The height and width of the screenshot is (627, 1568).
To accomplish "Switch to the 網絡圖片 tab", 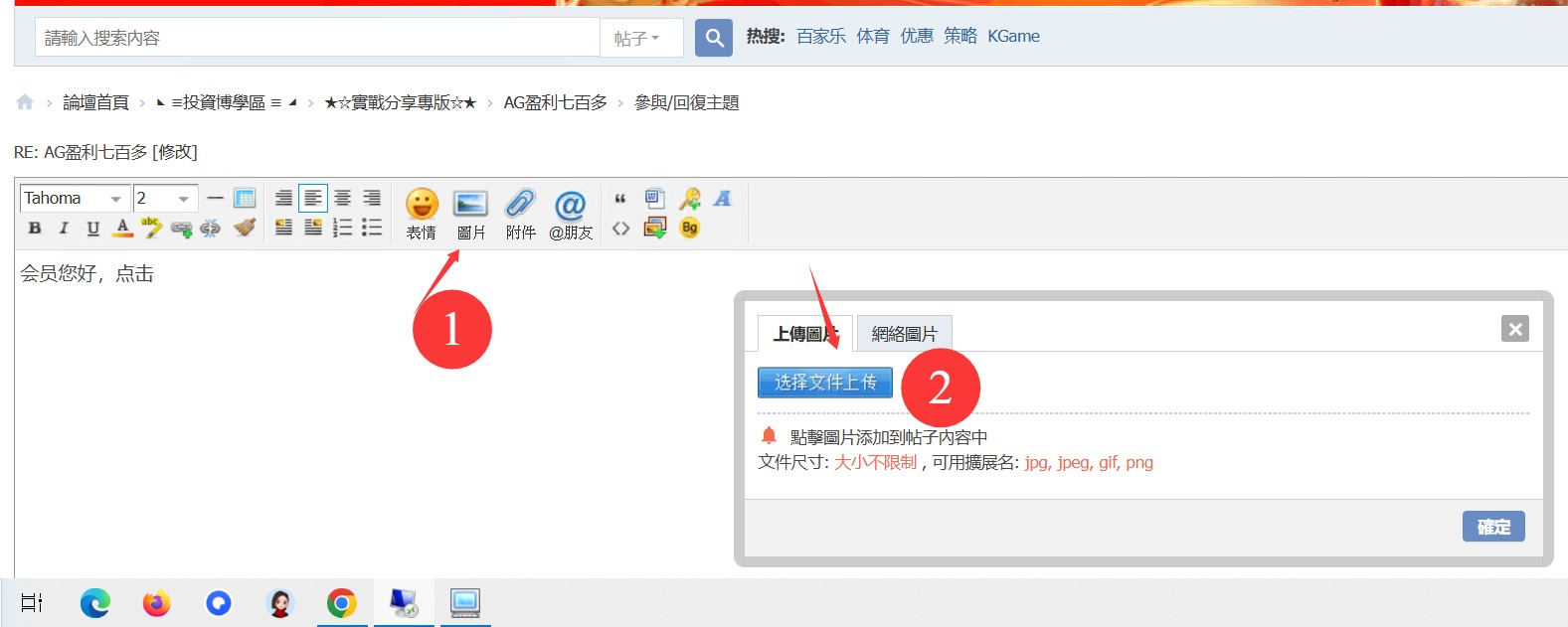I will point(904,334).
